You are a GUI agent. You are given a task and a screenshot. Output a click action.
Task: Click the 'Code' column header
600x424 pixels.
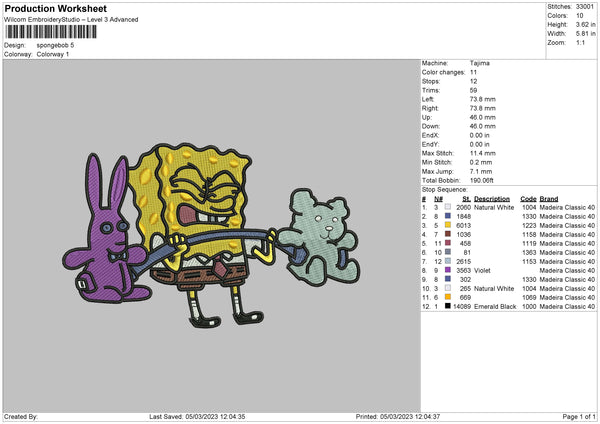528,199
